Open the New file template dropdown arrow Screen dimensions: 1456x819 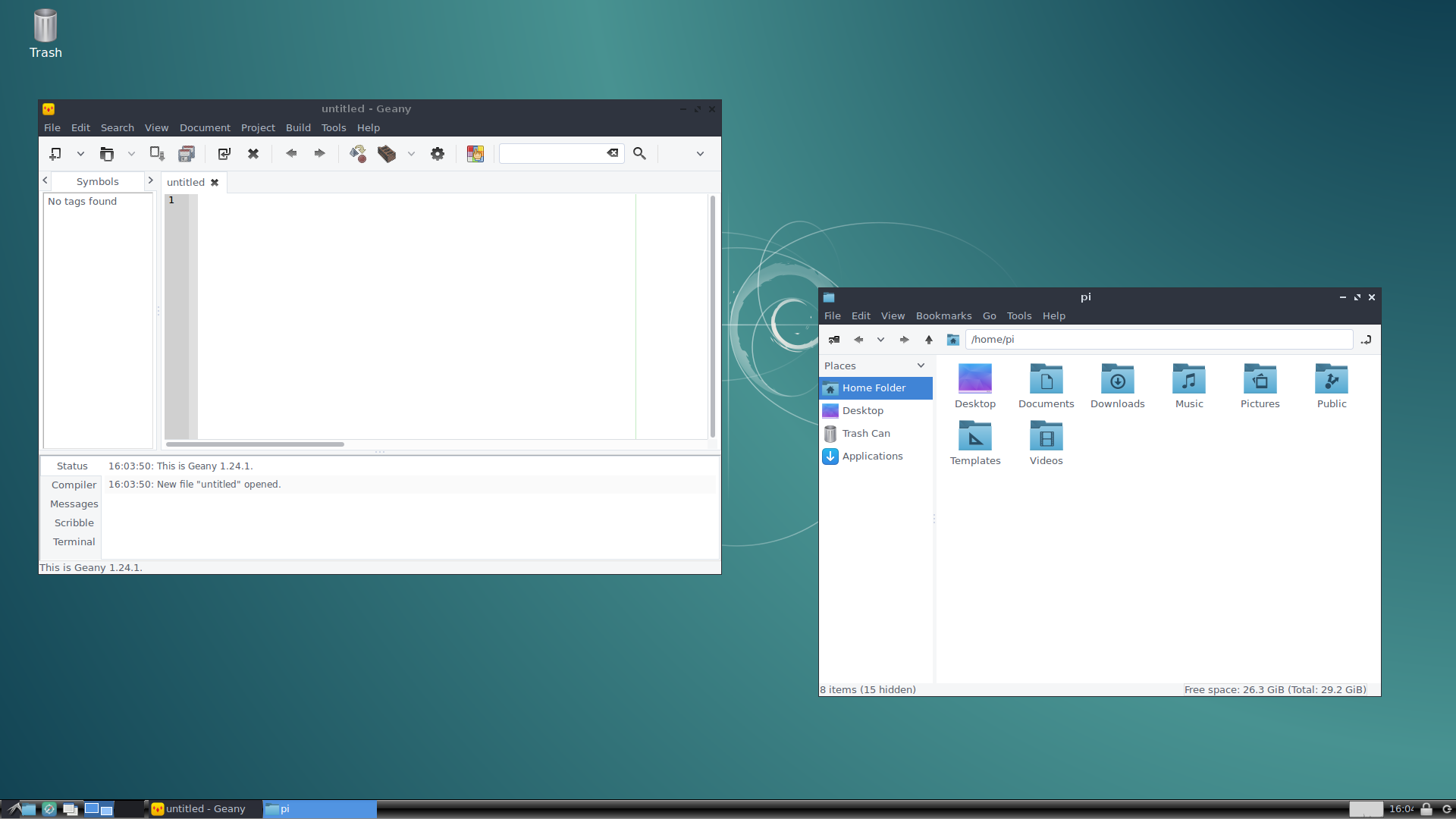click(80, 154)
